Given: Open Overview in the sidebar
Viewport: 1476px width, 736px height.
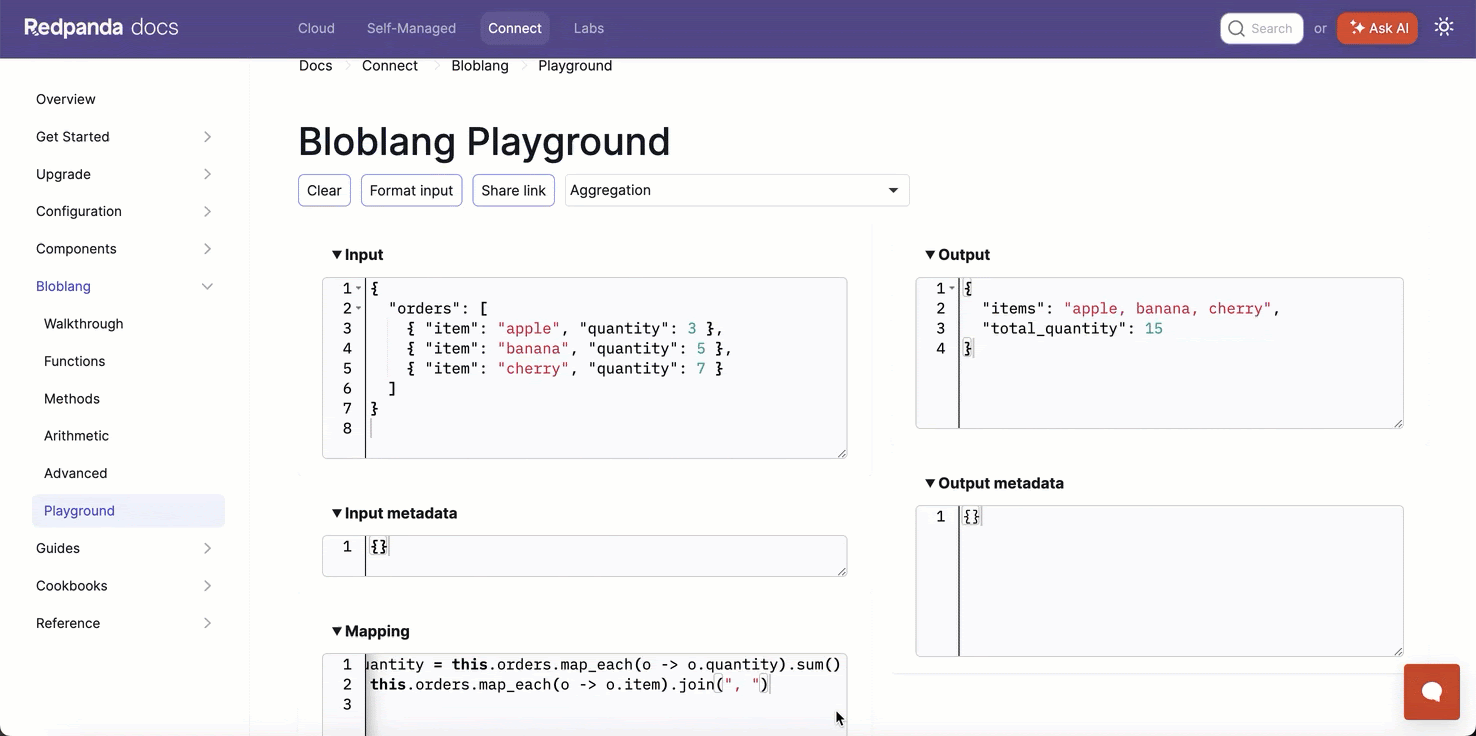Looking at the screenshot, I should pyautogui.click(x=66, y=99).
